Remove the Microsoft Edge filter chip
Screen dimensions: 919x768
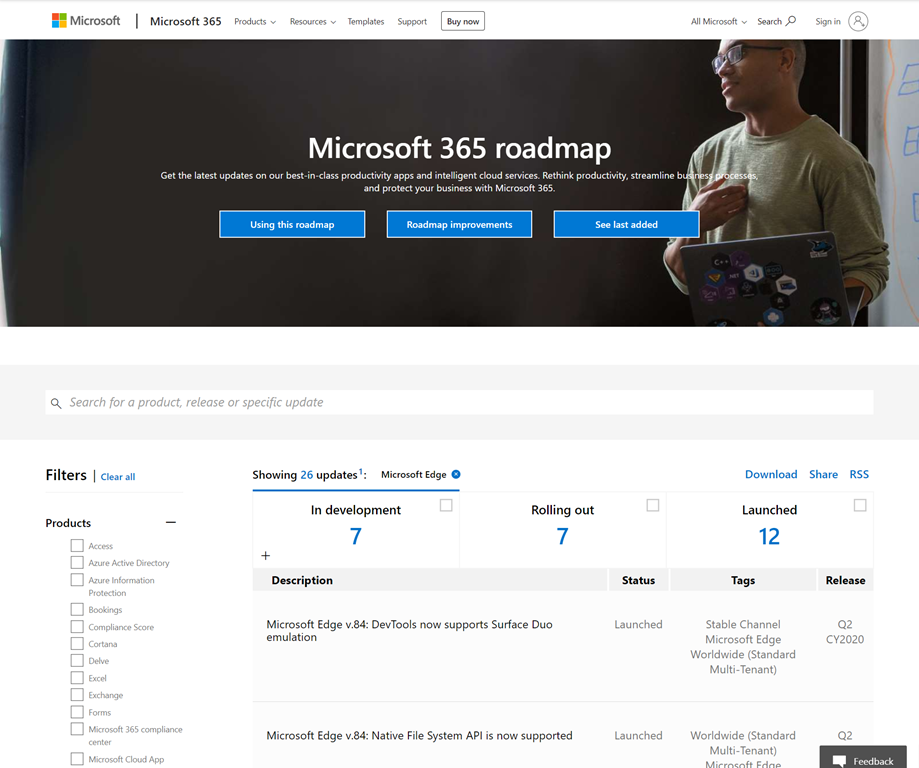pyautogui.click(x=457, y=474)
